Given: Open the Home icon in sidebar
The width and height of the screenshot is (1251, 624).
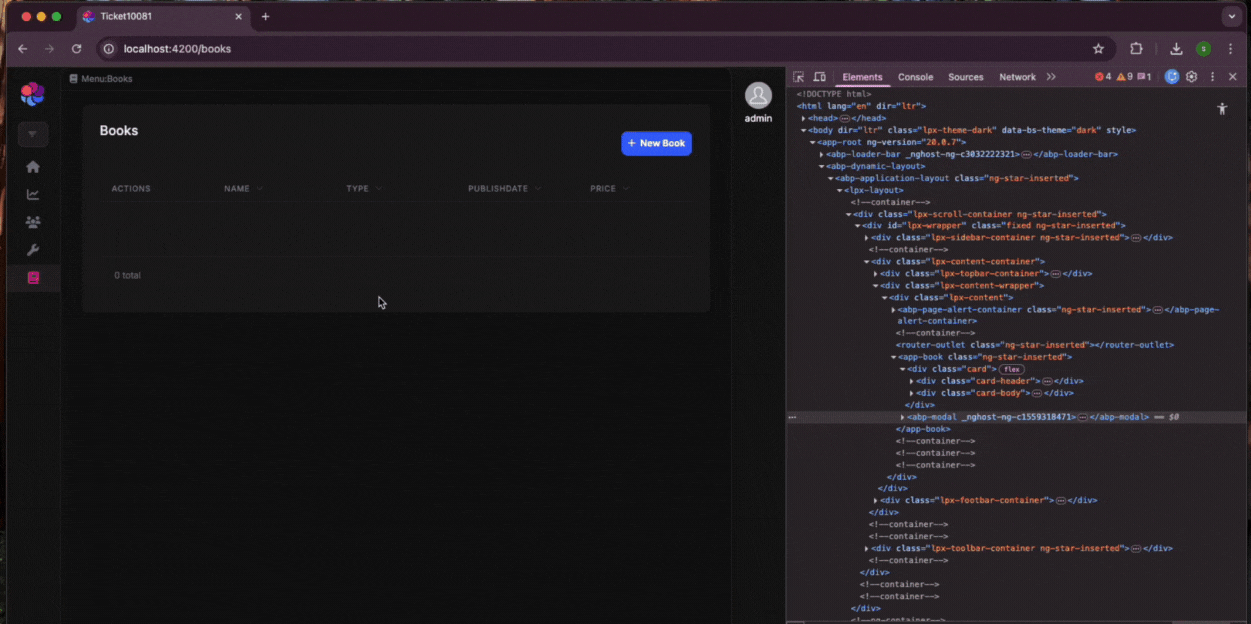Looking at the screenshot, I should (33, 167).
